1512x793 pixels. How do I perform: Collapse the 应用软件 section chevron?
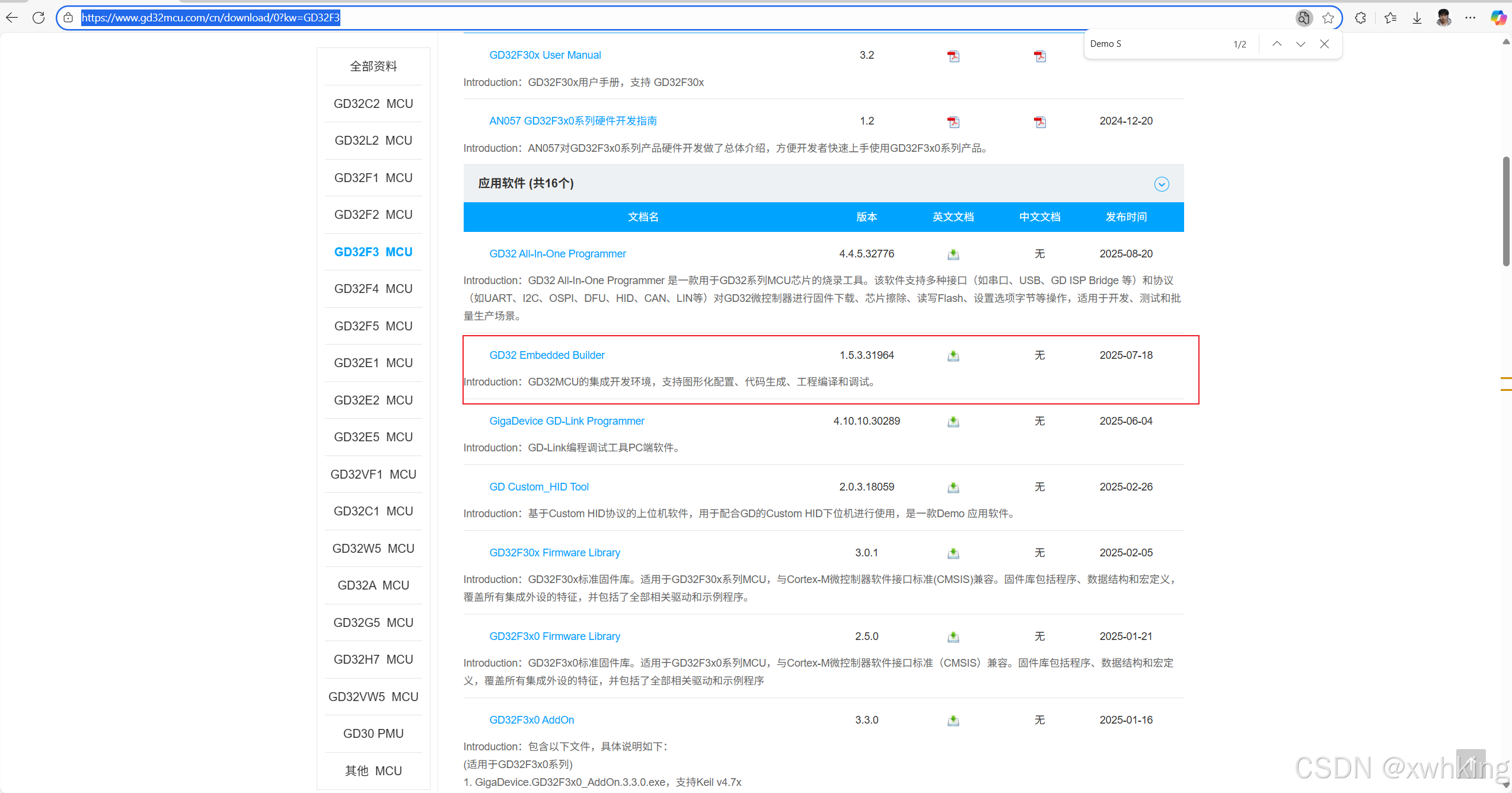point(1161,184)
